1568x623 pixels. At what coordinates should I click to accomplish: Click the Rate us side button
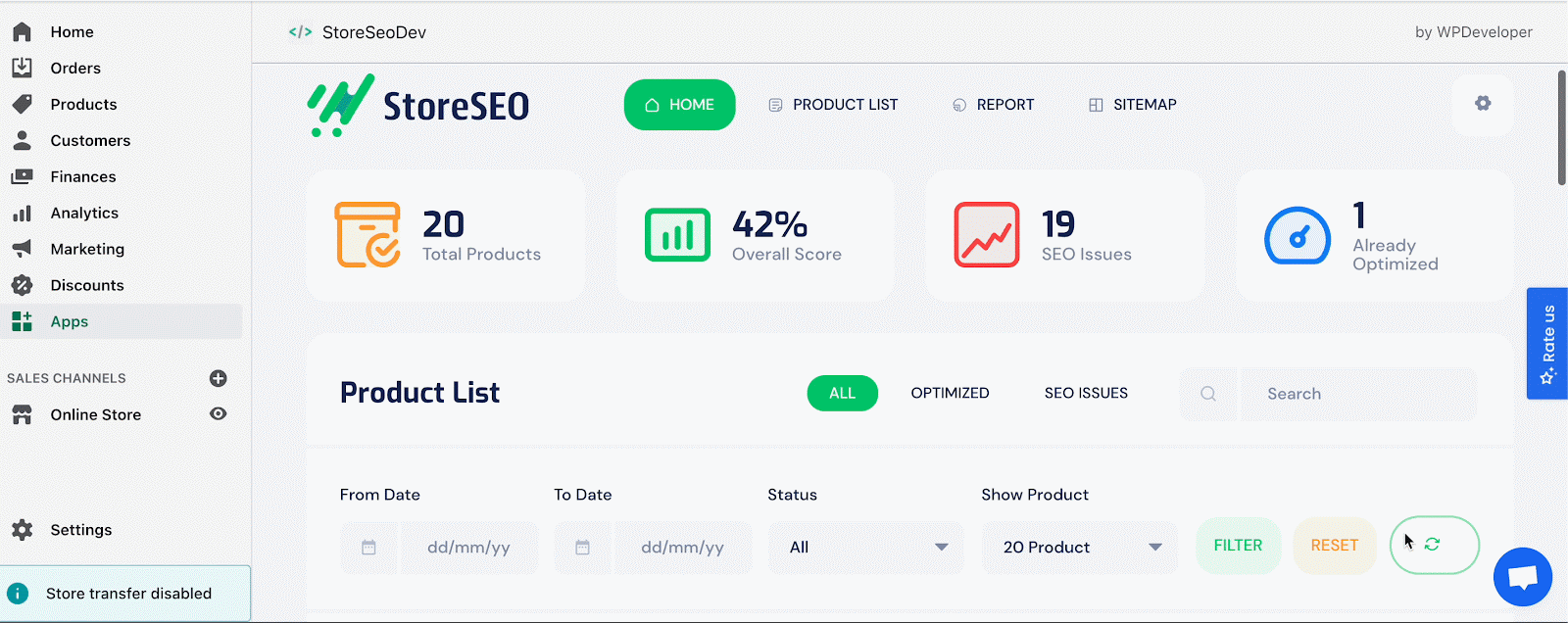[x=1547, y=344]
